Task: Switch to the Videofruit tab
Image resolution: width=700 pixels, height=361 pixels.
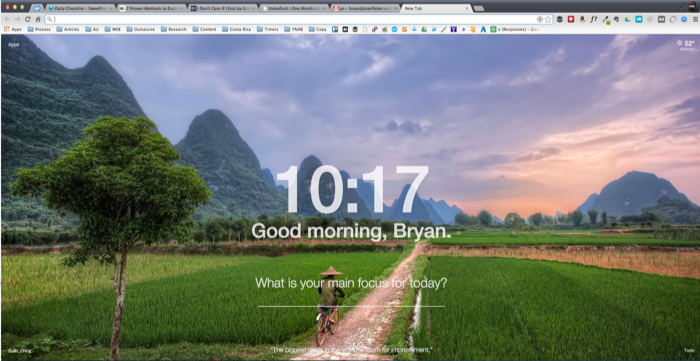Action: coord(293,8)
